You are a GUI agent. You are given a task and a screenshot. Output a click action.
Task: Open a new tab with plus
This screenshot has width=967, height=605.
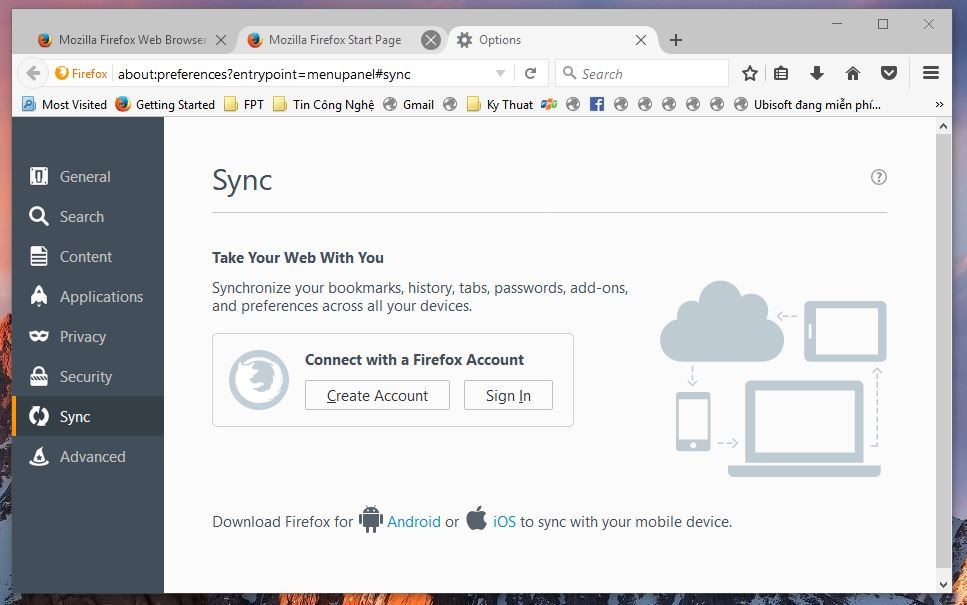676,40
